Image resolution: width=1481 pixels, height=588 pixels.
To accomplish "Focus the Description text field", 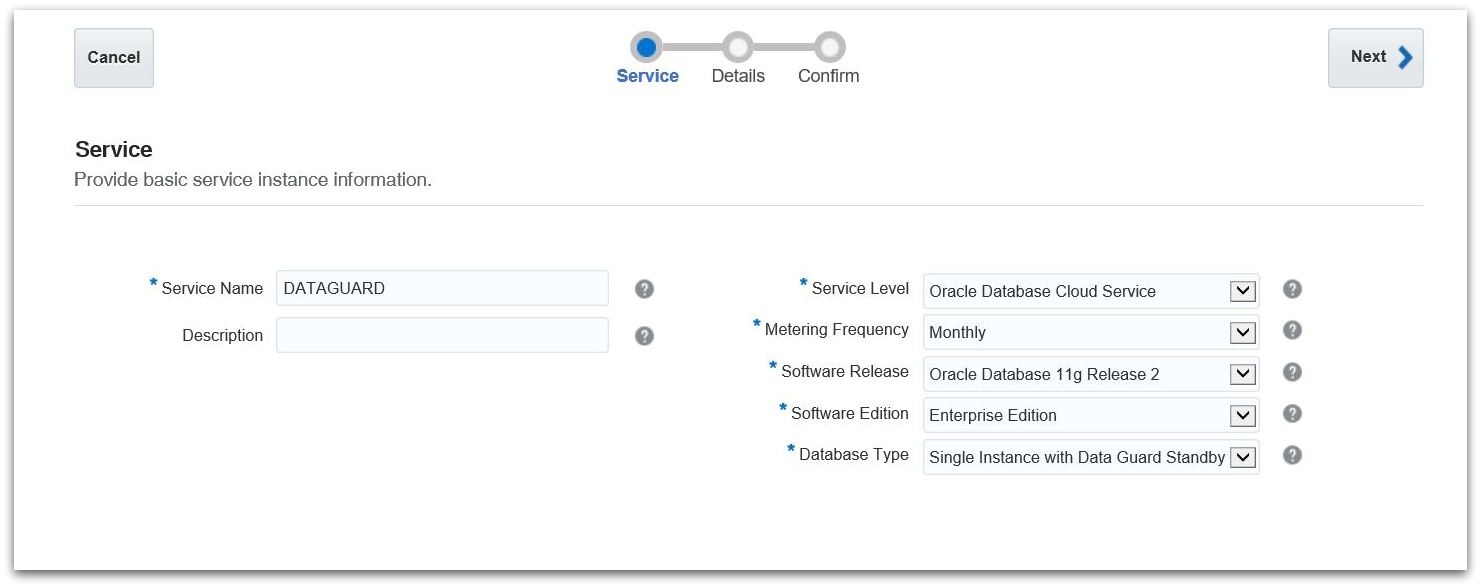I will (x=442, y=335).
